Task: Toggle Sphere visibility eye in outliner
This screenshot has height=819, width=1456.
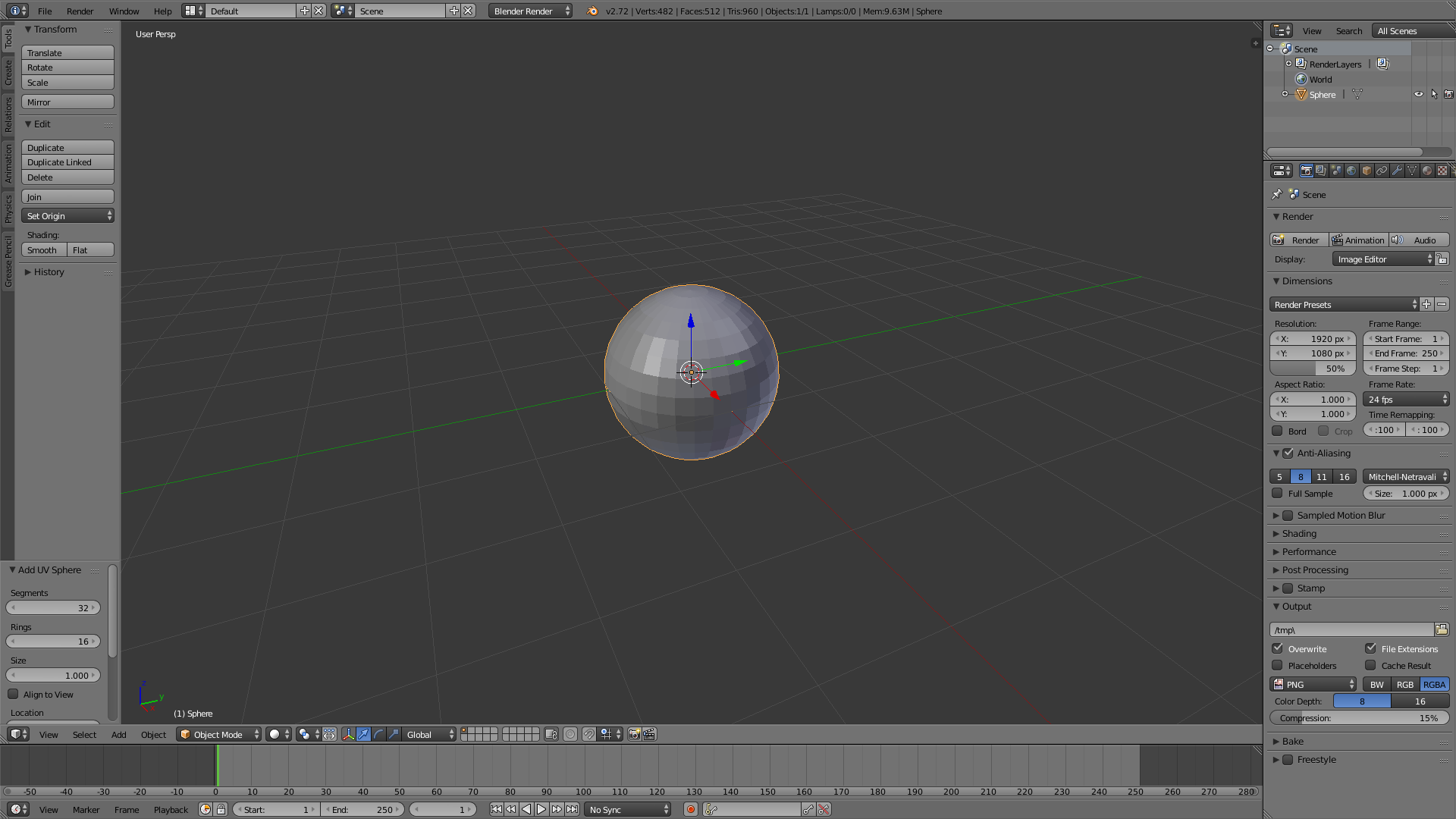Action: click(x=1418, y=95)
